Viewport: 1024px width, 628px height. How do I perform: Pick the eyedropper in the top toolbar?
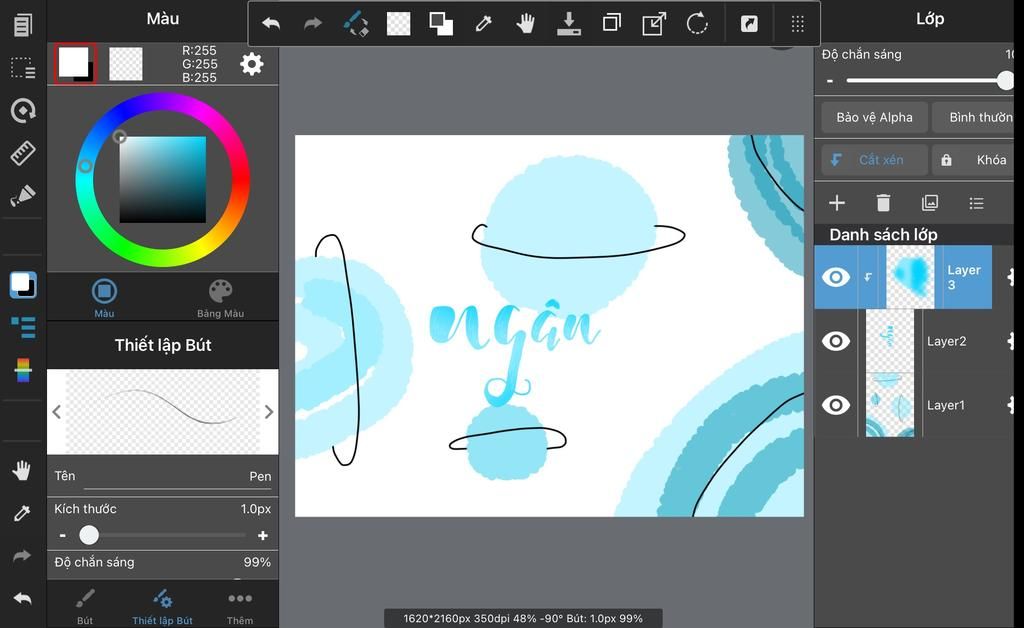(483, 24)
